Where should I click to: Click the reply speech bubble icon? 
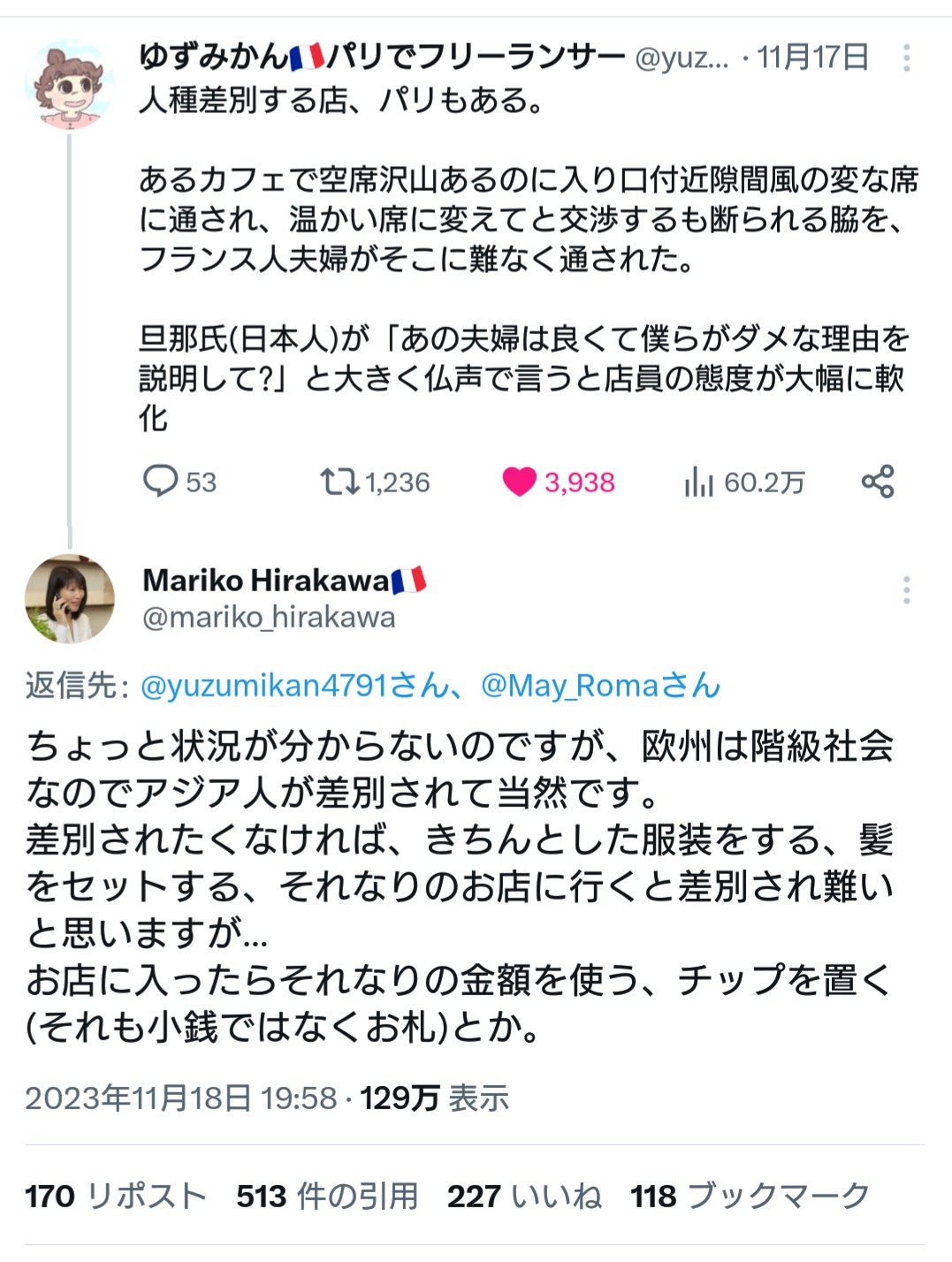[161, 482]
